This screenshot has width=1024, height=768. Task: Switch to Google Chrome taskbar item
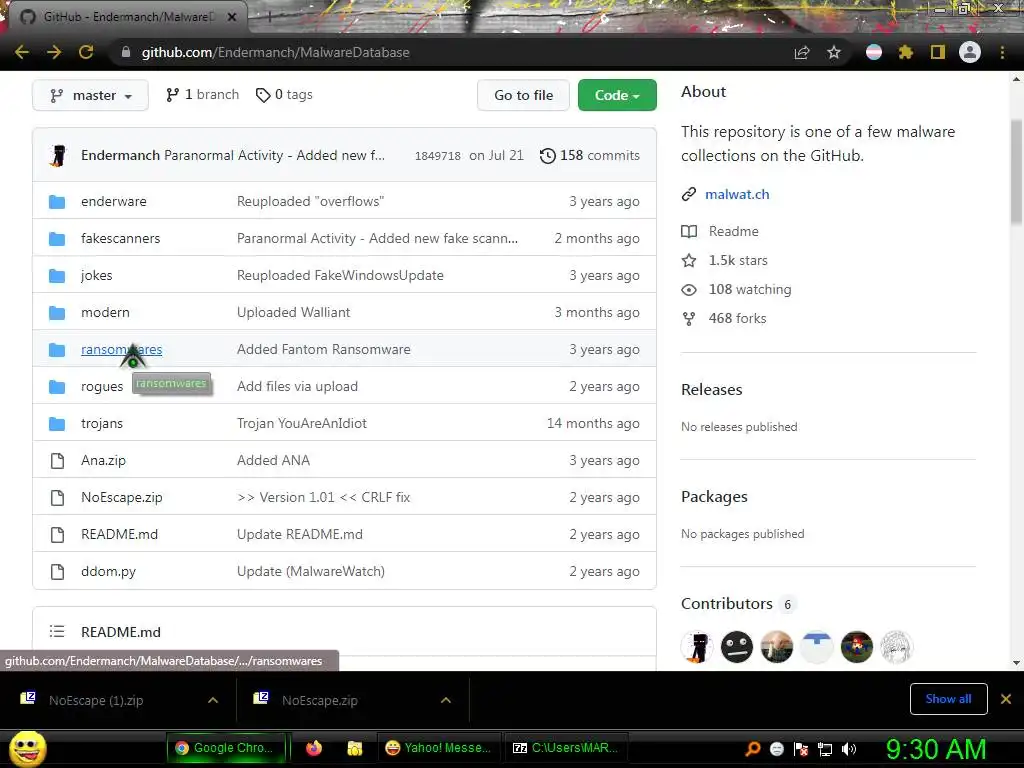point(227,748)
